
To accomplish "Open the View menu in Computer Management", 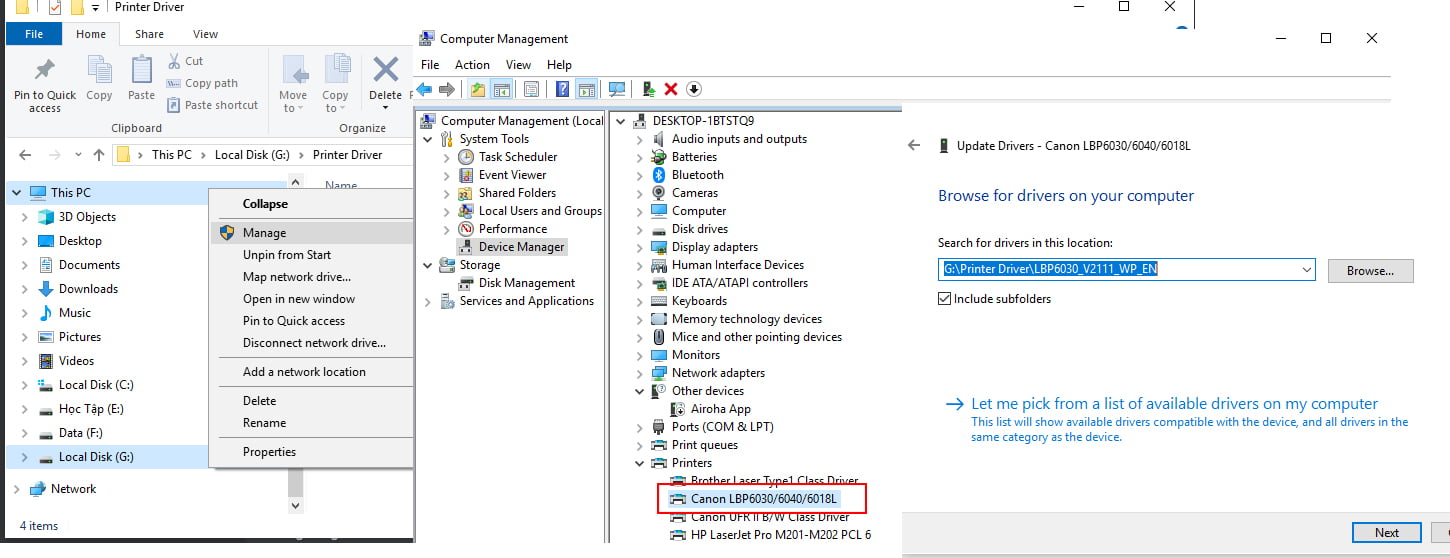I will (518, 65).
